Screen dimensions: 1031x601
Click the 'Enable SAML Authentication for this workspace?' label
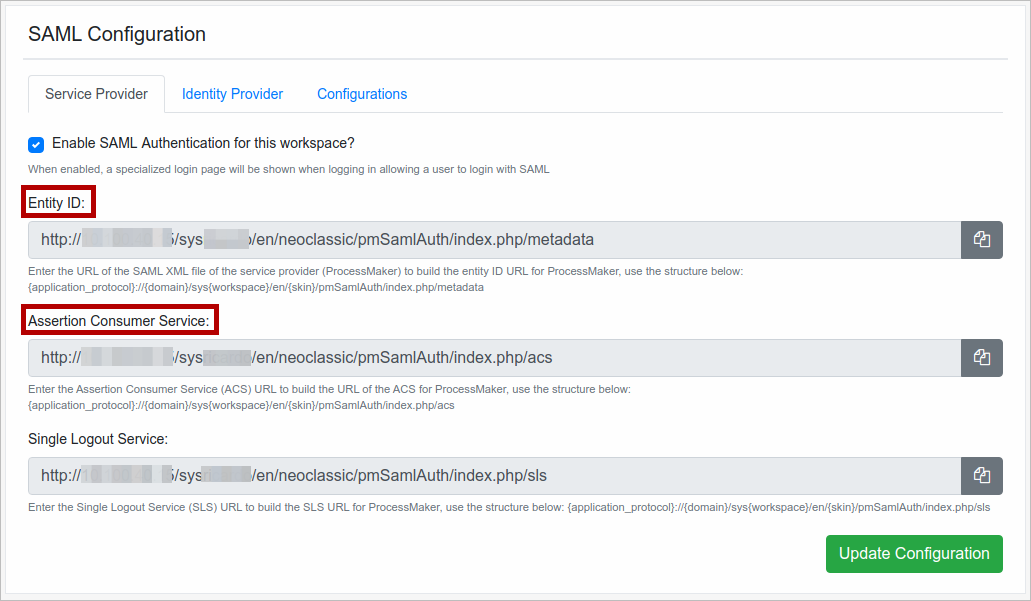[203, 144]
